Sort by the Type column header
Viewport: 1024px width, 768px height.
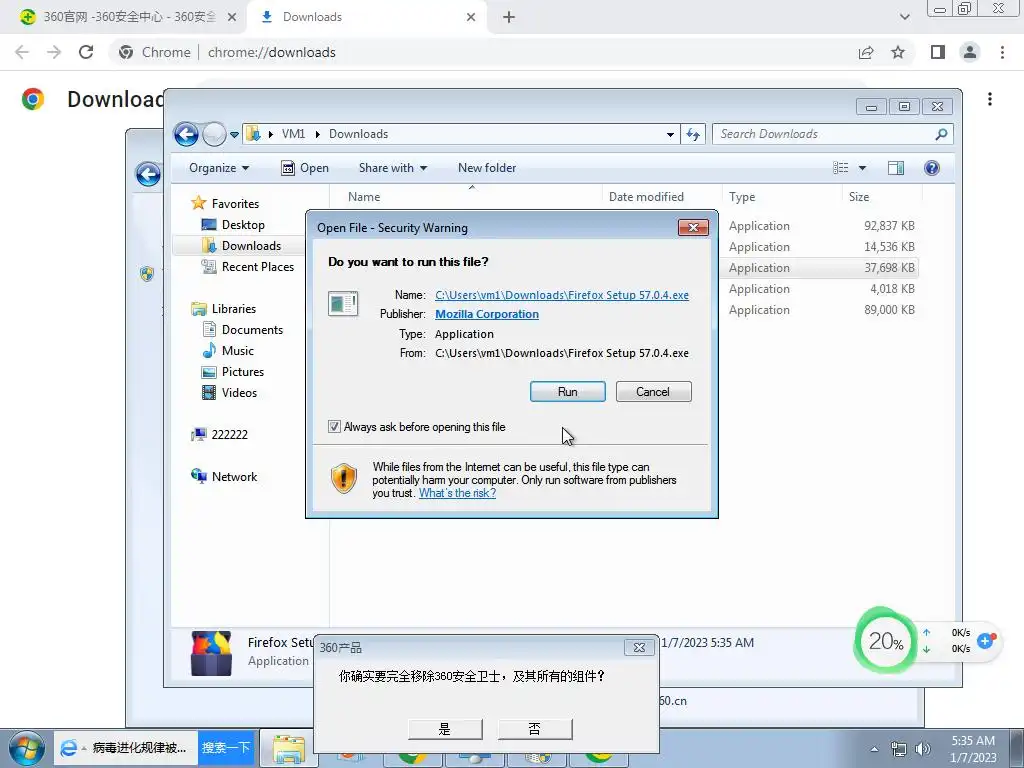click(x=781, y=197)
